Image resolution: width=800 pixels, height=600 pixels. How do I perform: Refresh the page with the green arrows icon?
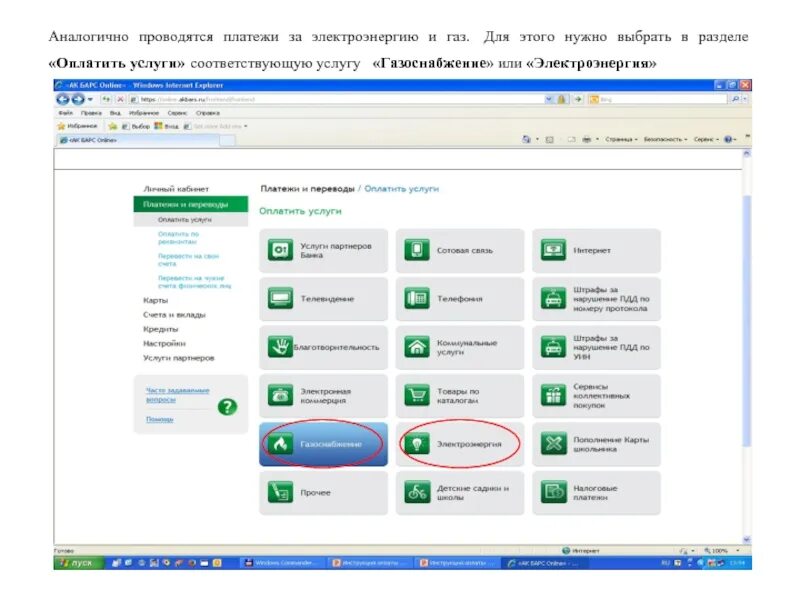pyautogui.click(x=107, y=99)
